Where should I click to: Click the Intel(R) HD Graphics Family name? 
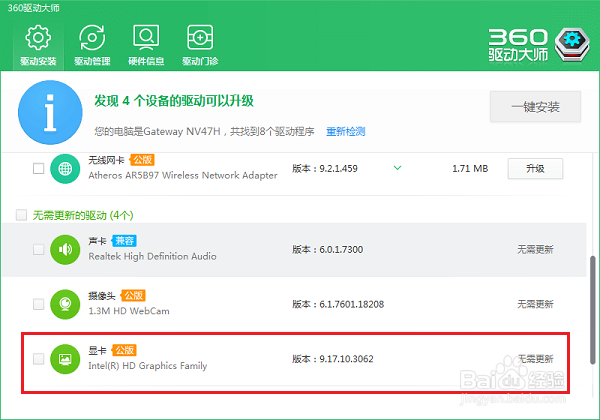[148, 366]
